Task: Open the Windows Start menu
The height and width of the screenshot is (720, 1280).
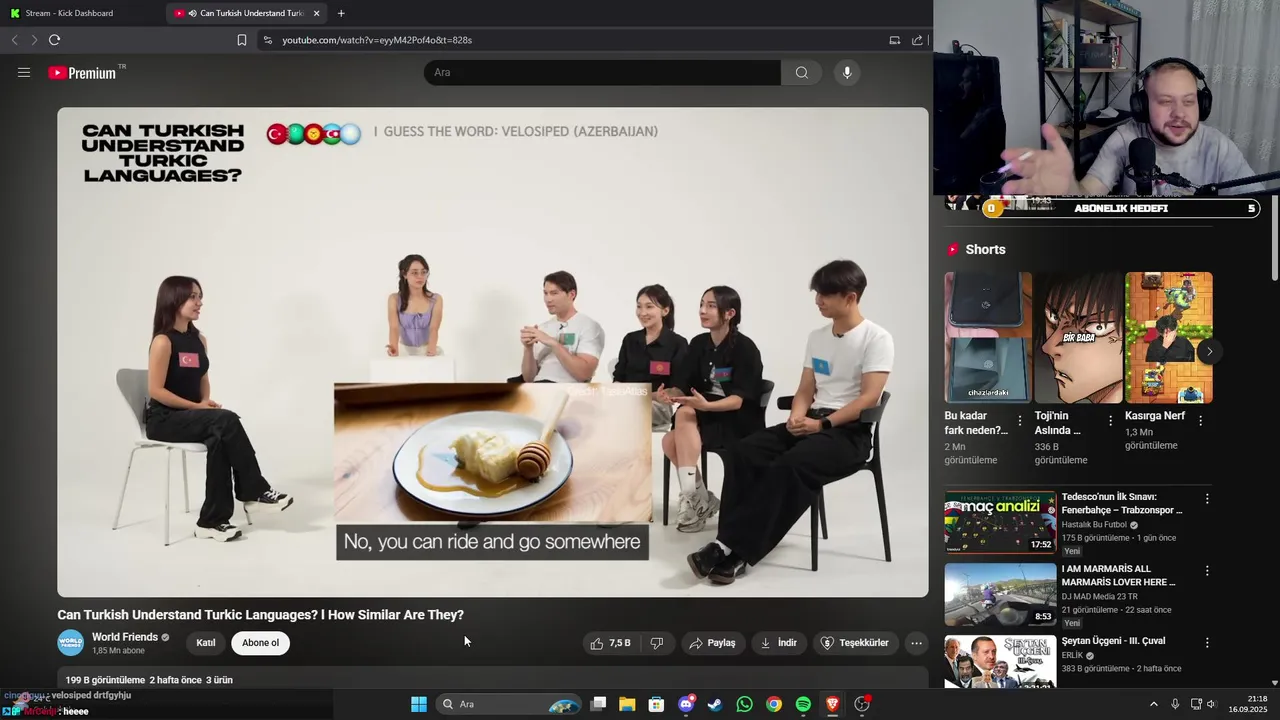Action: [419, 704]
